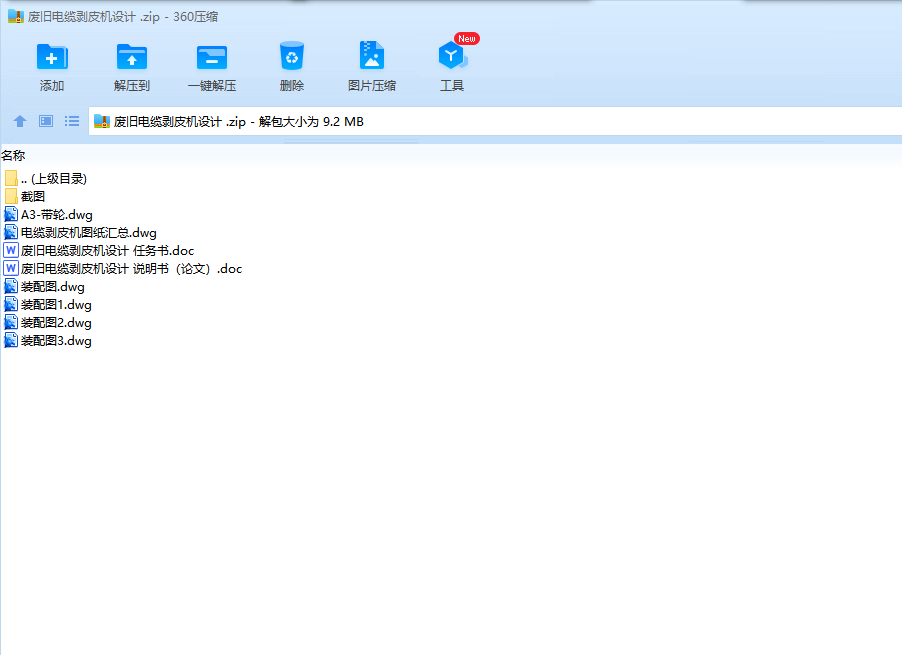Open the 工具 (Tools) icon with New badge

(453, 56)
